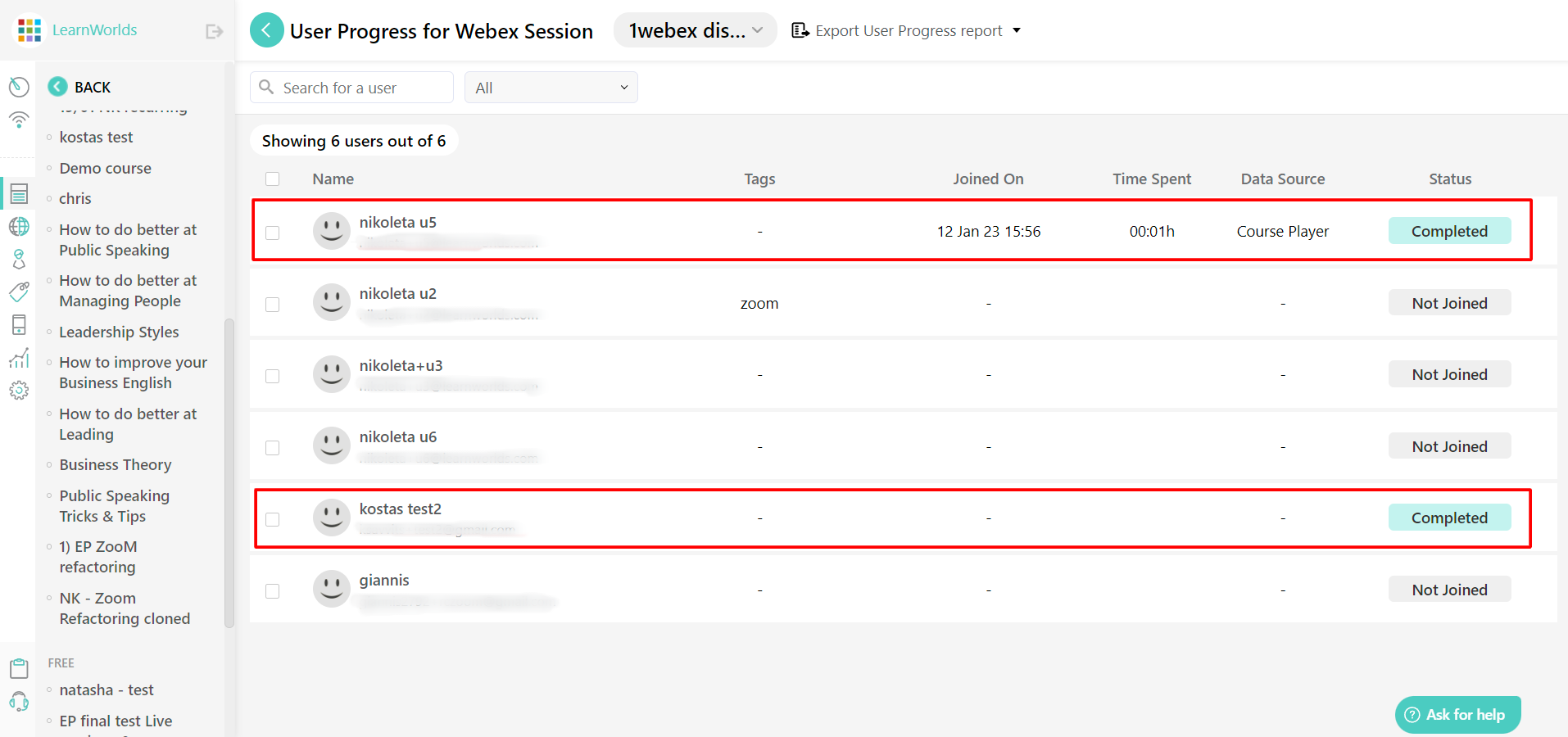Open settings via the gear icon
The image size is (1568, 737).
(x=19, y=391)
